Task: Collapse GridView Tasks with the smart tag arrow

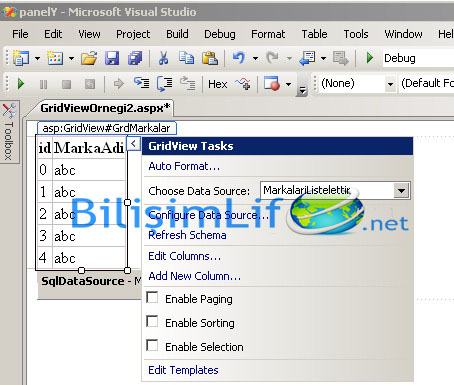Action: [x=133, y=144]
